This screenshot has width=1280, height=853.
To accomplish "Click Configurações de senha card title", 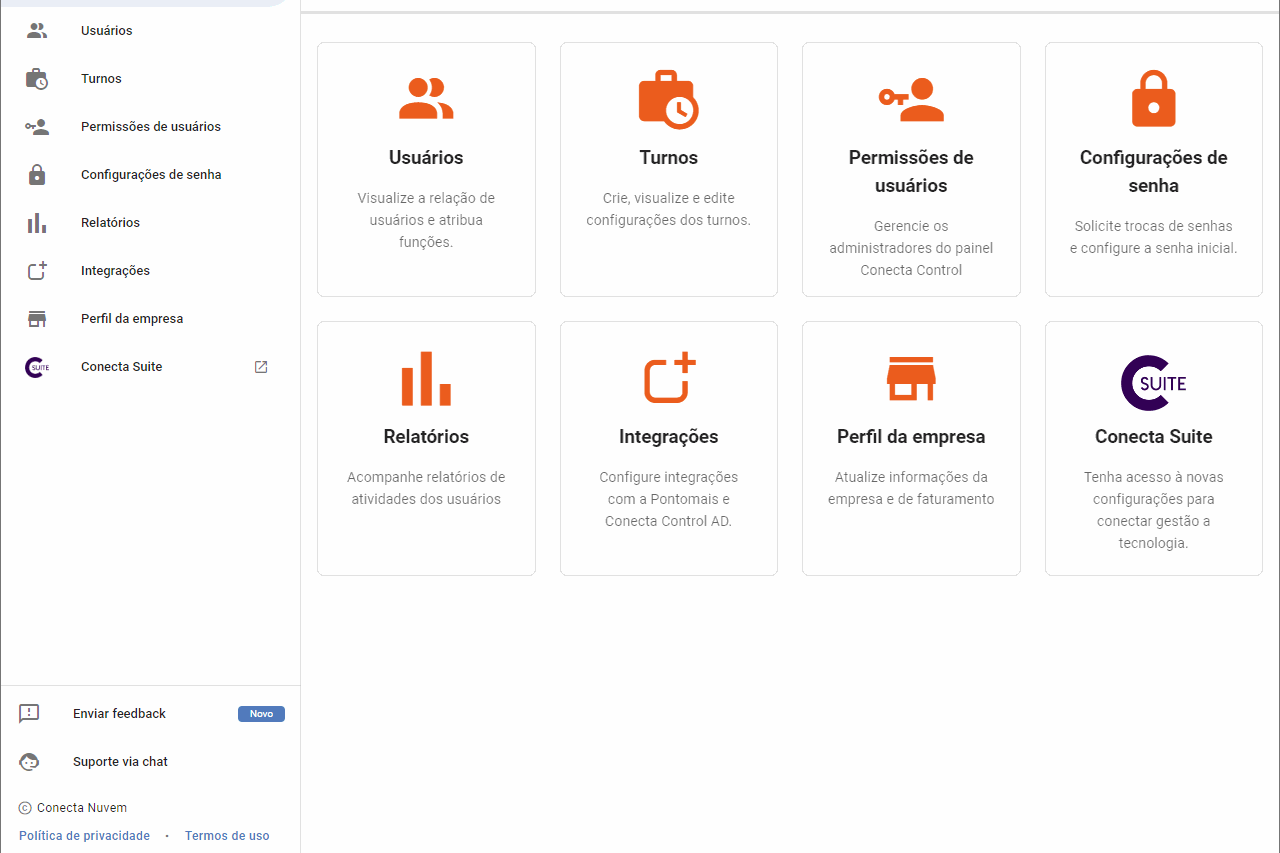I will [1154, 172].
